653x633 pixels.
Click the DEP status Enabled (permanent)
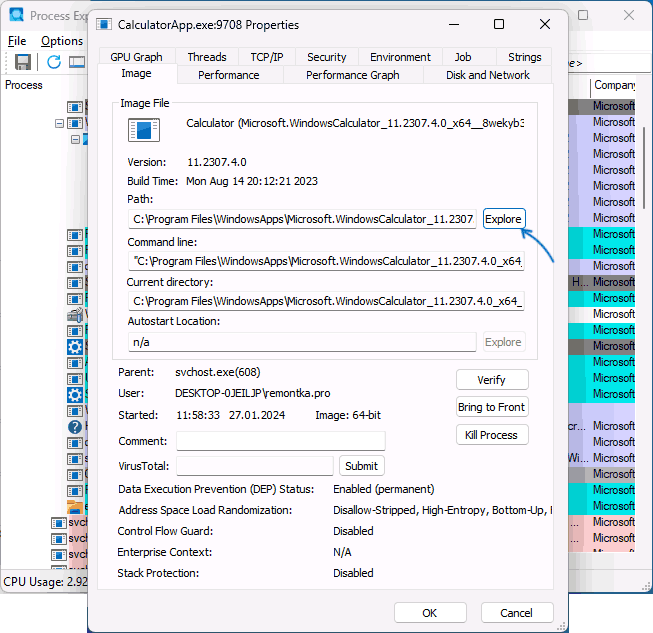click(x=384, y=489)
